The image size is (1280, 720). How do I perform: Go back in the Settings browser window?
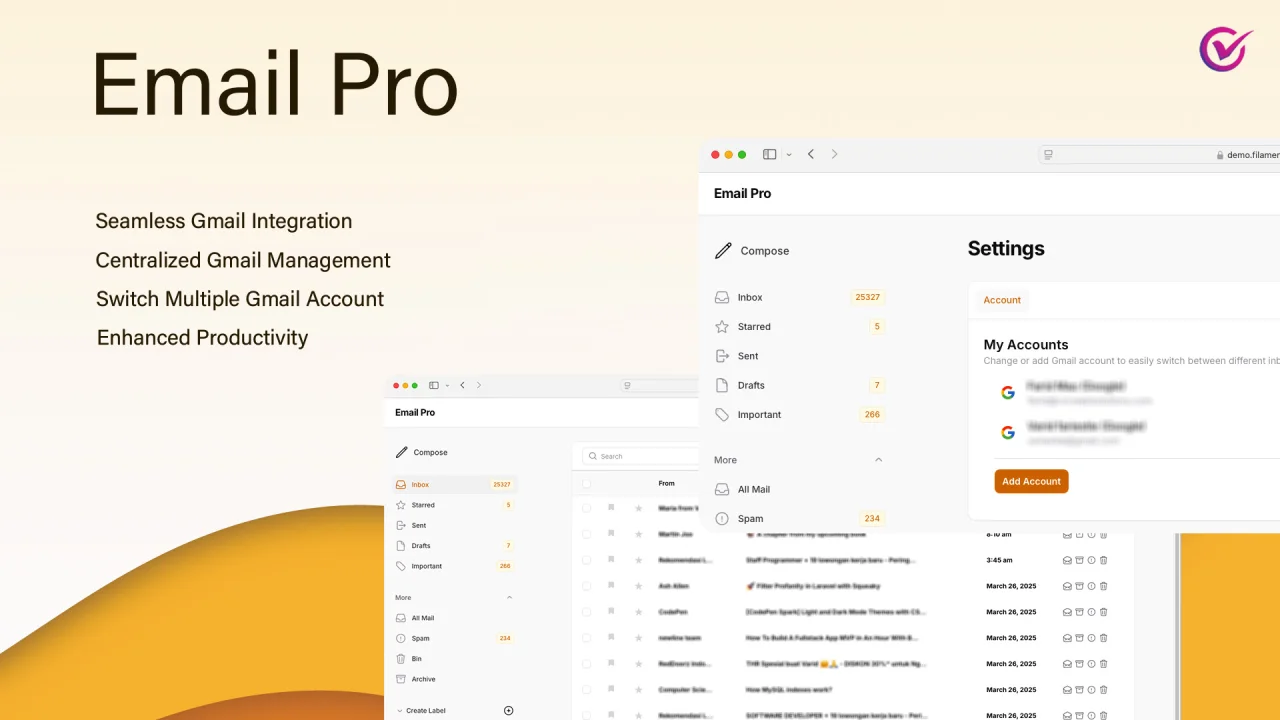coord(811,154)
